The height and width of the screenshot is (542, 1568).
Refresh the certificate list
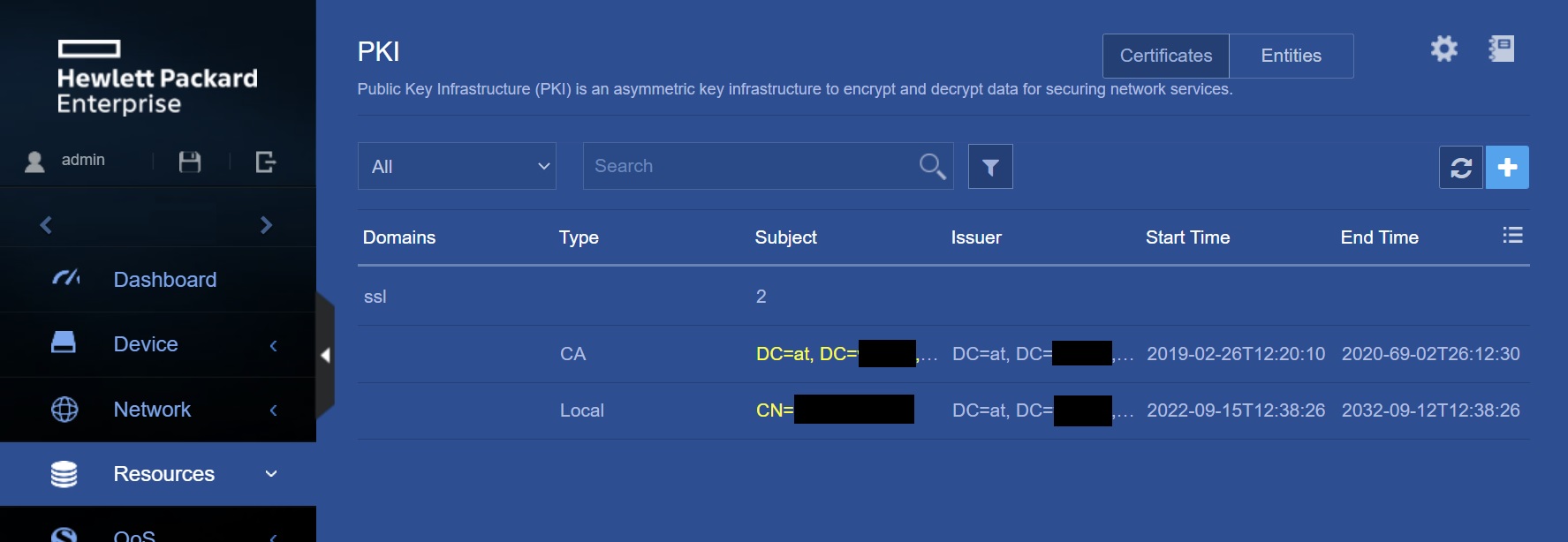point(1461,167)
